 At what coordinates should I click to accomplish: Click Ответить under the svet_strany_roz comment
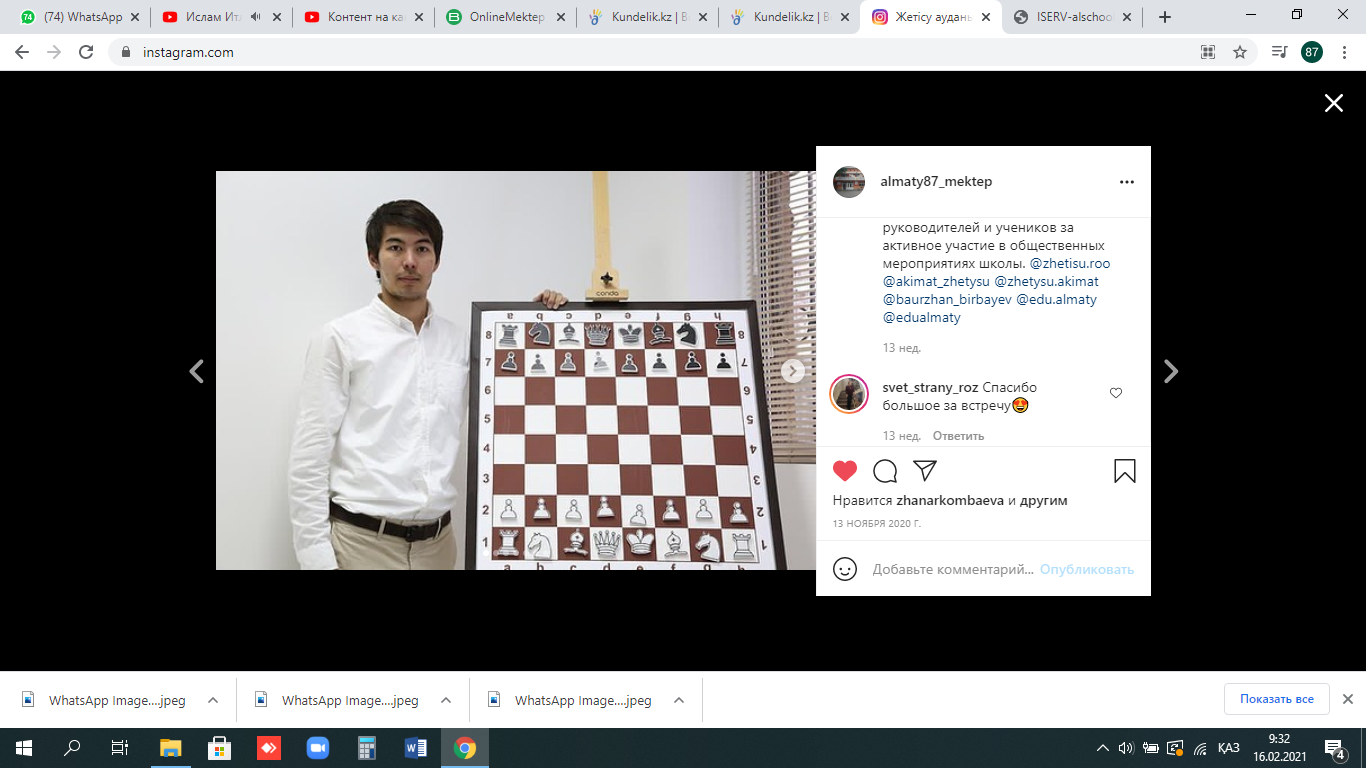point(958,436)
